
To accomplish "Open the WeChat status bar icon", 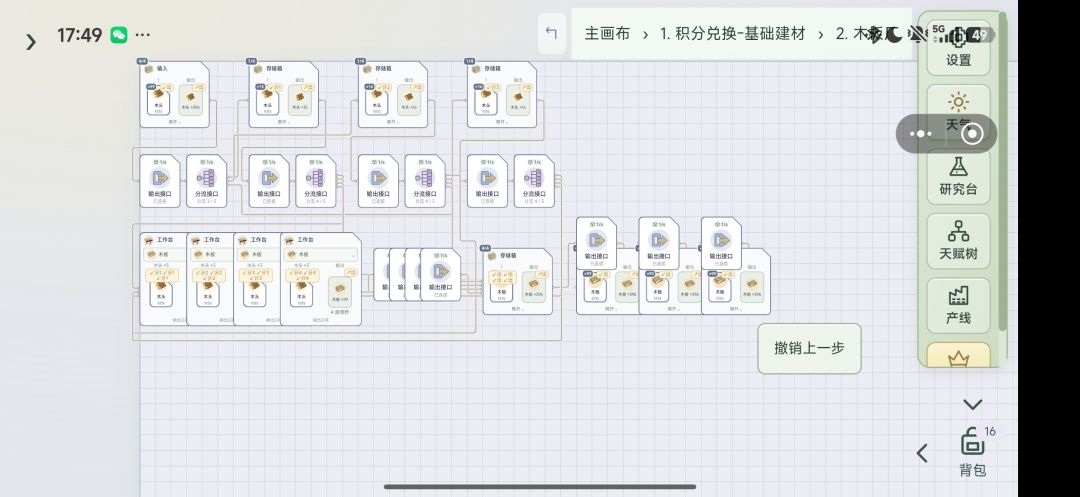I will 118,35.
